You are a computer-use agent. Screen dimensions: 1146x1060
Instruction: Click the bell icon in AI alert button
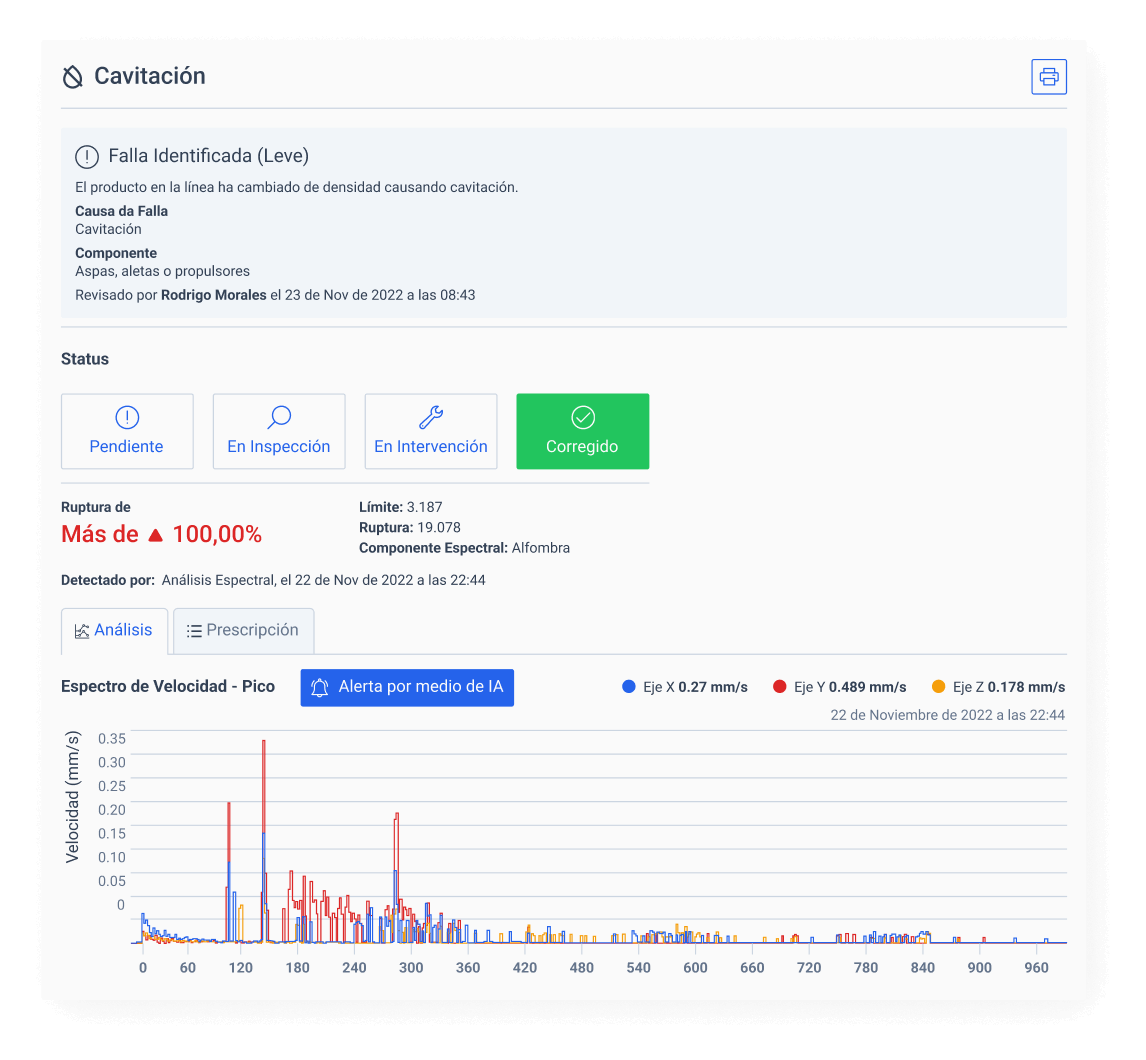pos(320,688)
